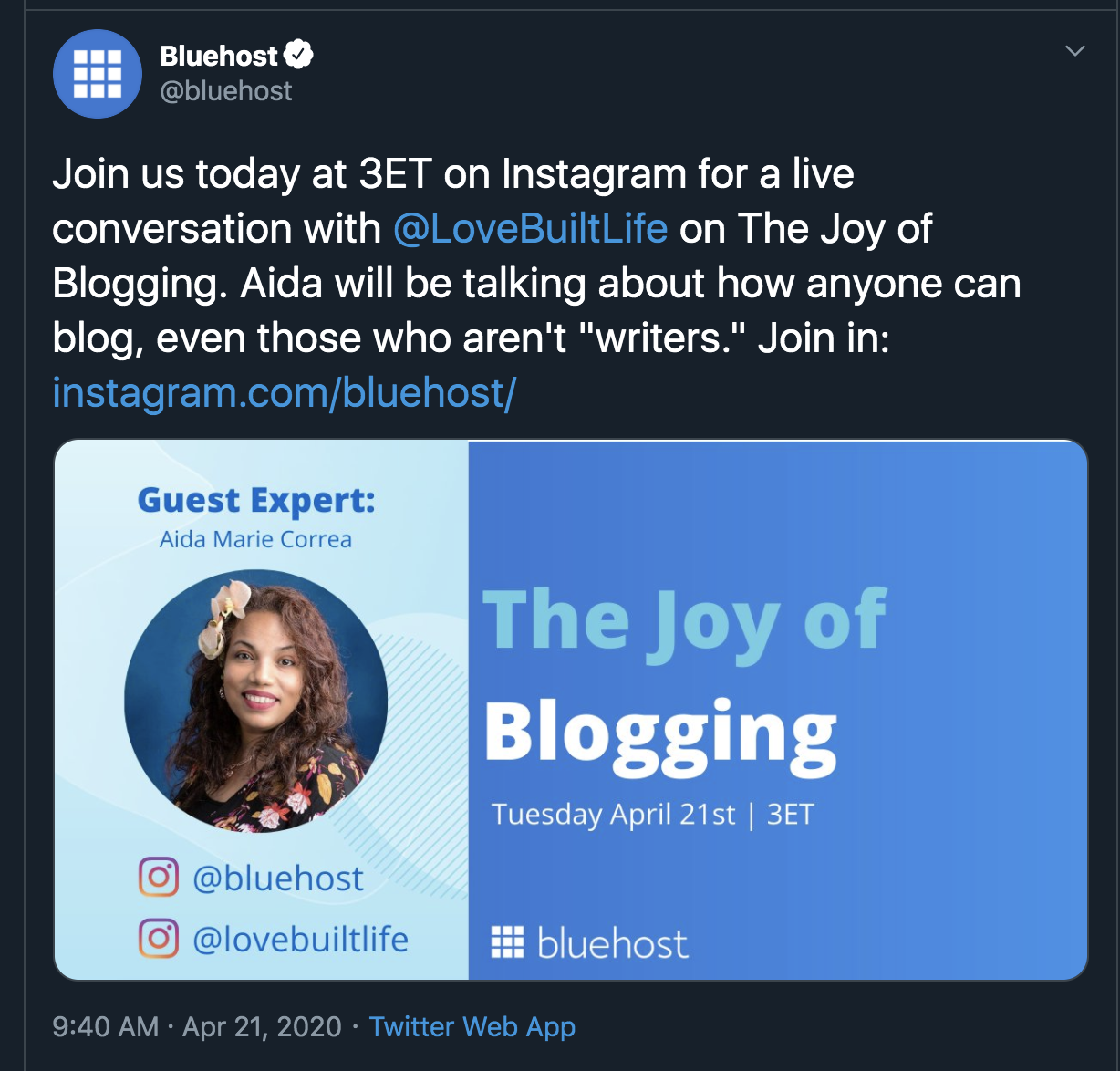Open the @bluehost username handle
Viewport: 1120px width, 1071px height.
(226, 90)
